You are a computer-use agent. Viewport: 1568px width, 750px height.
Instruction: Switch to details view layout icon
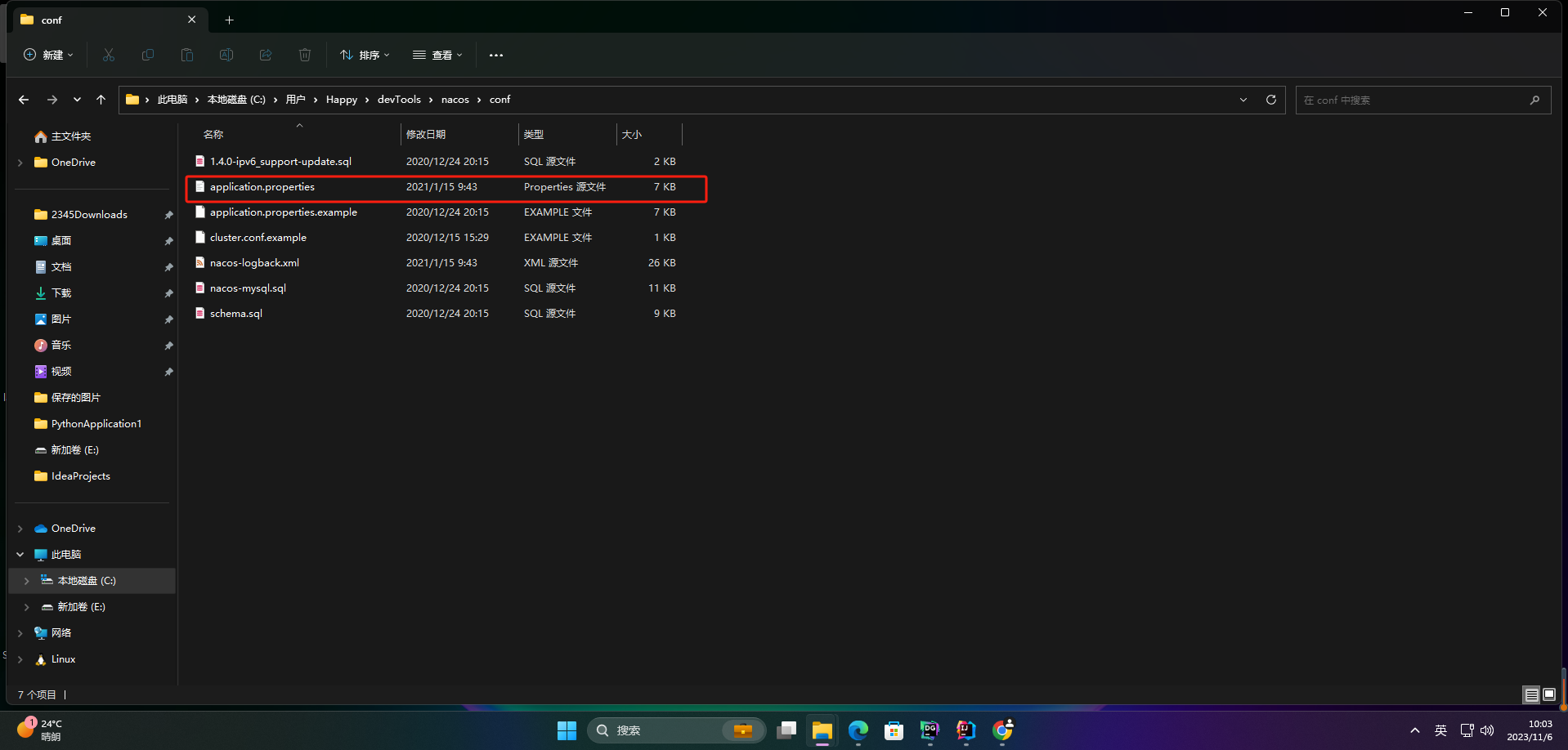(x=1532, y=694)
